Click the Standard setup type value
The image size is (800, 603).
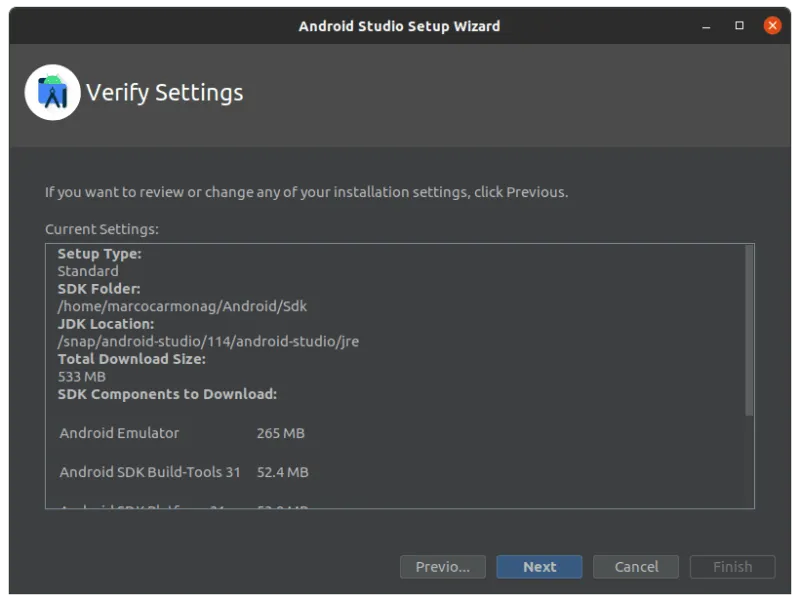point(88,271)
